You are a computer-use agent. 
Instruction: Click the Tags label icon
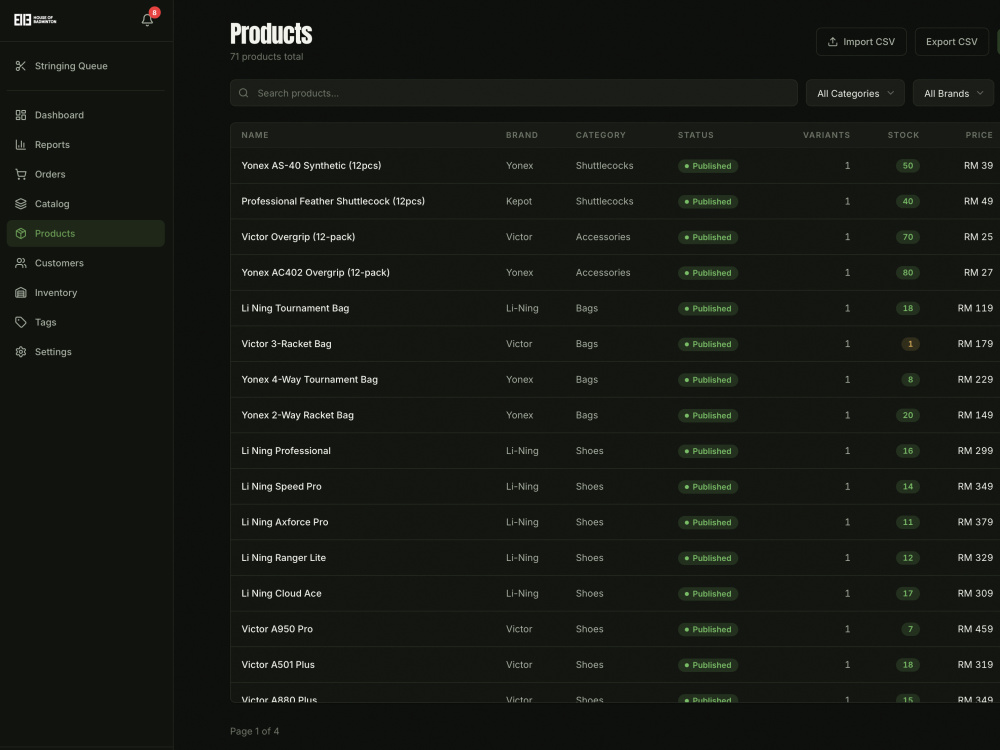pos(20,322)
